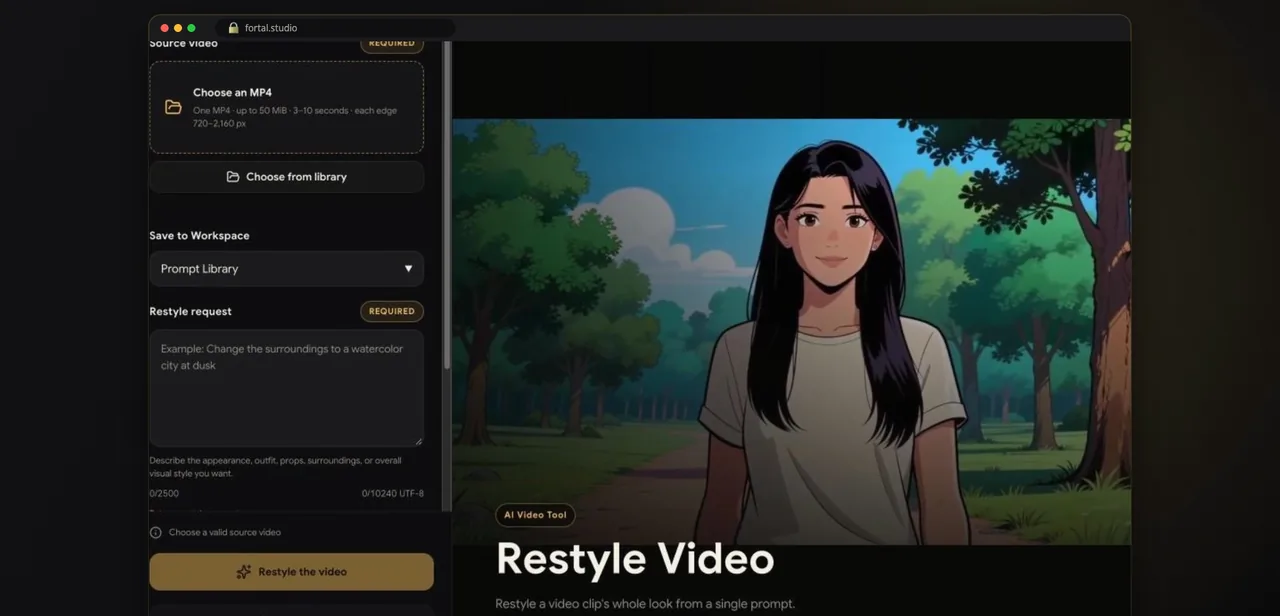This screenshot has width=1280, height=616.
Task: Open the Prompt Library workspace dropdown
Action: (286, 269)
